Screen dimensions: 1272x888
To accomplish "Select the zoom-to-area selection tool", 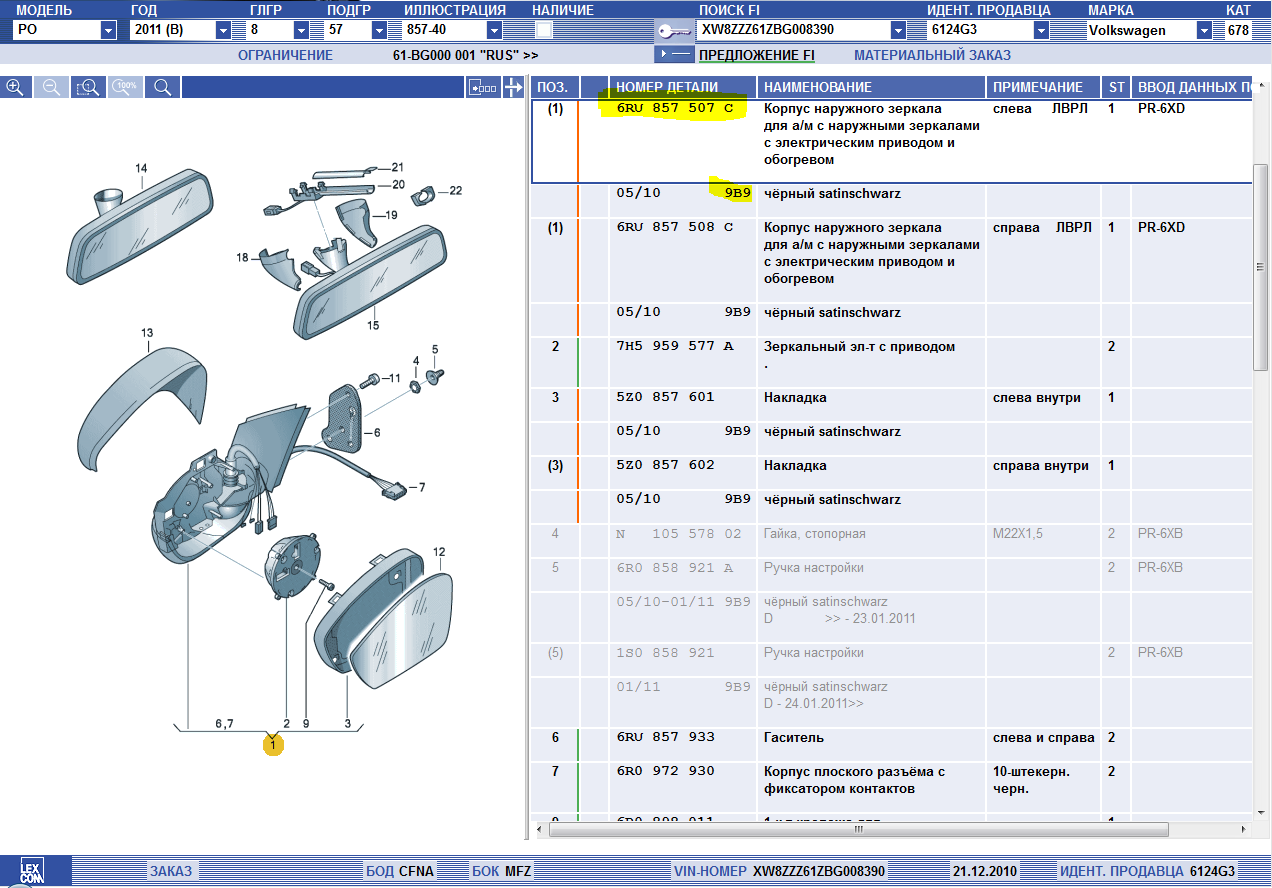I will [89, 87].
